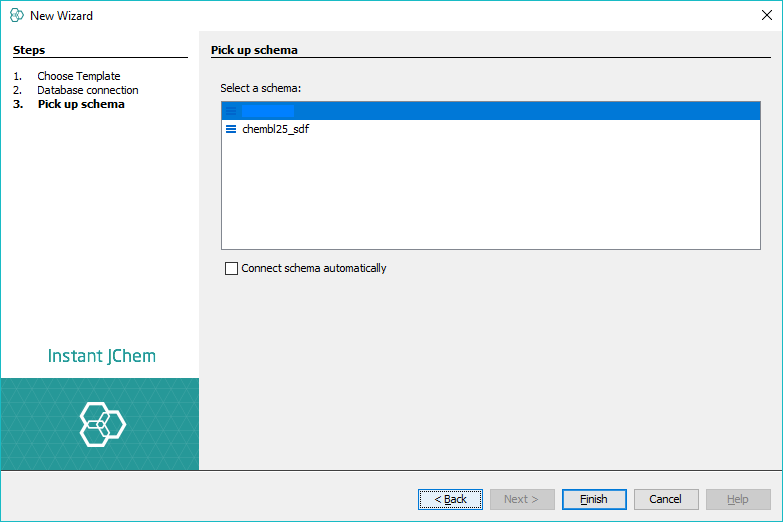Cancel the wizard

point(665,499)
